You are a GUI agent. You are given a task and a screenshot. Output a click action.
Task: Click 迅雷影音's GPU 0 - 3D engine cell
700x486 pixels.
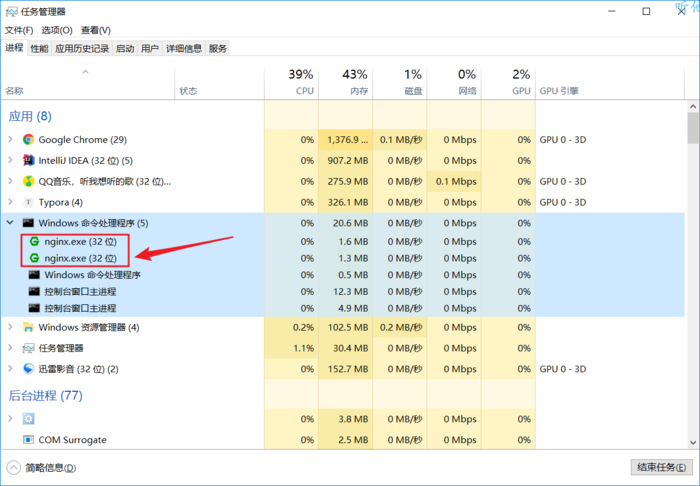(x=563, y=369)
